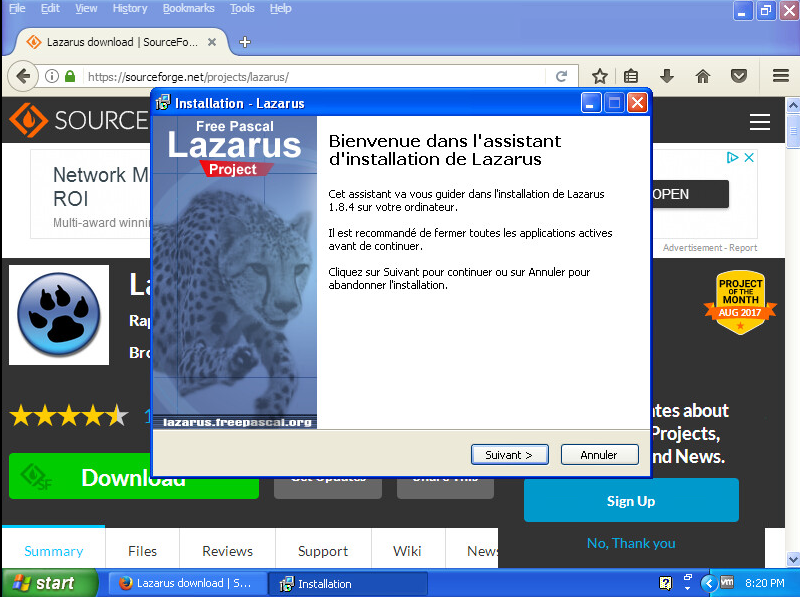
Task: Switch to the Support tab
Action: pyautogui.click(x=323, y=551)
